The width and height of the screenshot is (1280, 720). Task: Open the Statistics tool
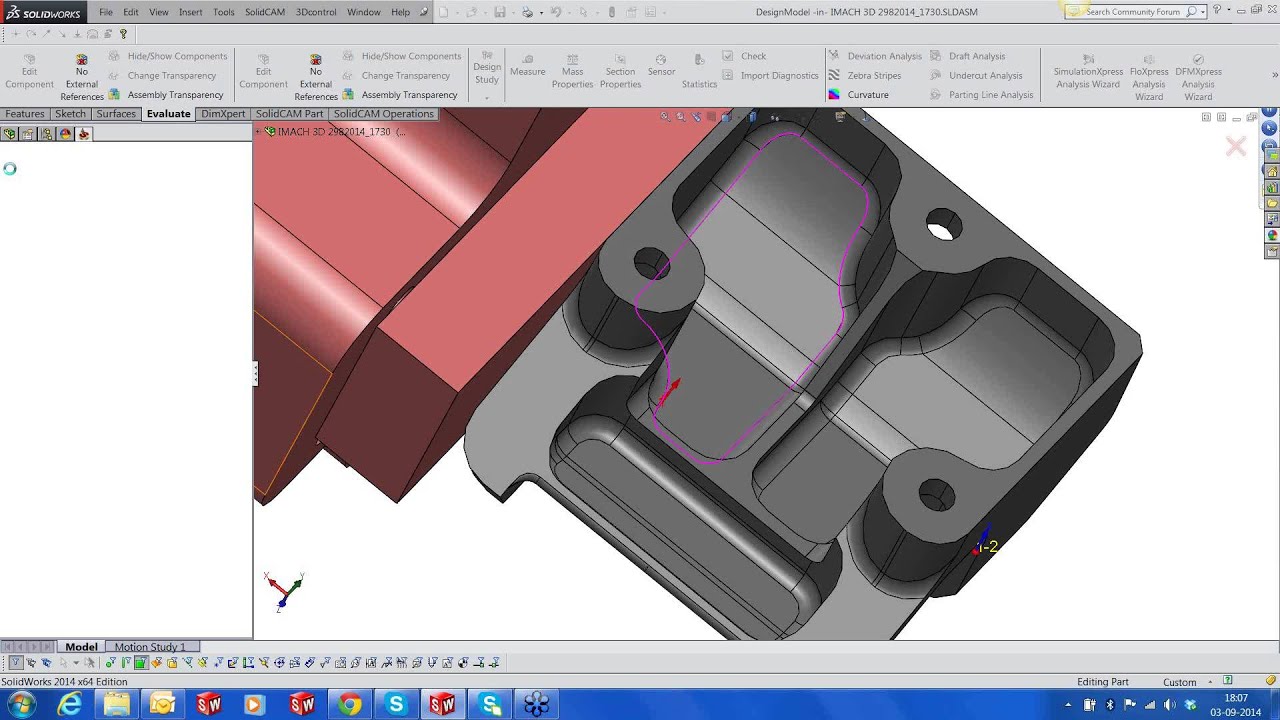tap(699, 71)
